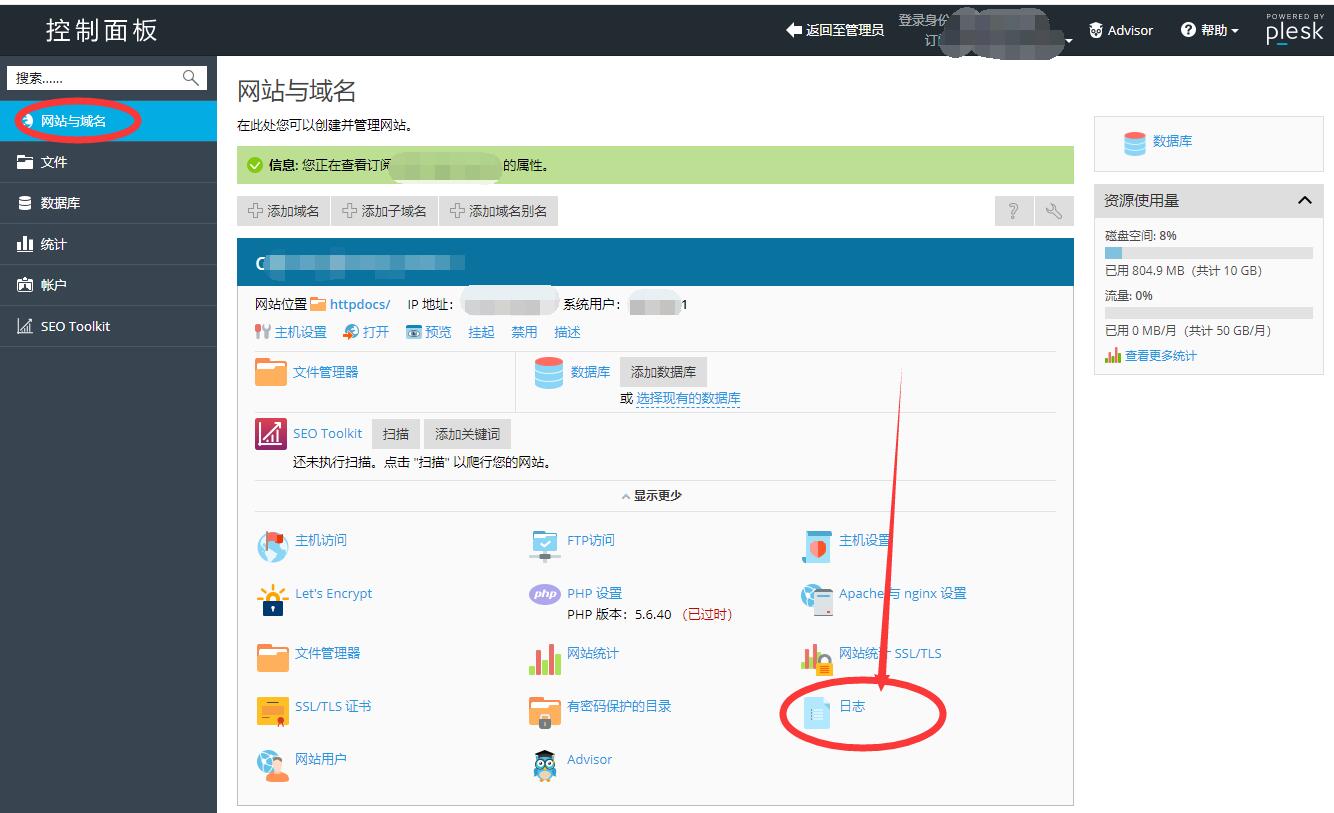Click the large 文件管理器 folder icon in the top row
The height and width of the screenshot is (813, 1334).
tap(271, 372)
